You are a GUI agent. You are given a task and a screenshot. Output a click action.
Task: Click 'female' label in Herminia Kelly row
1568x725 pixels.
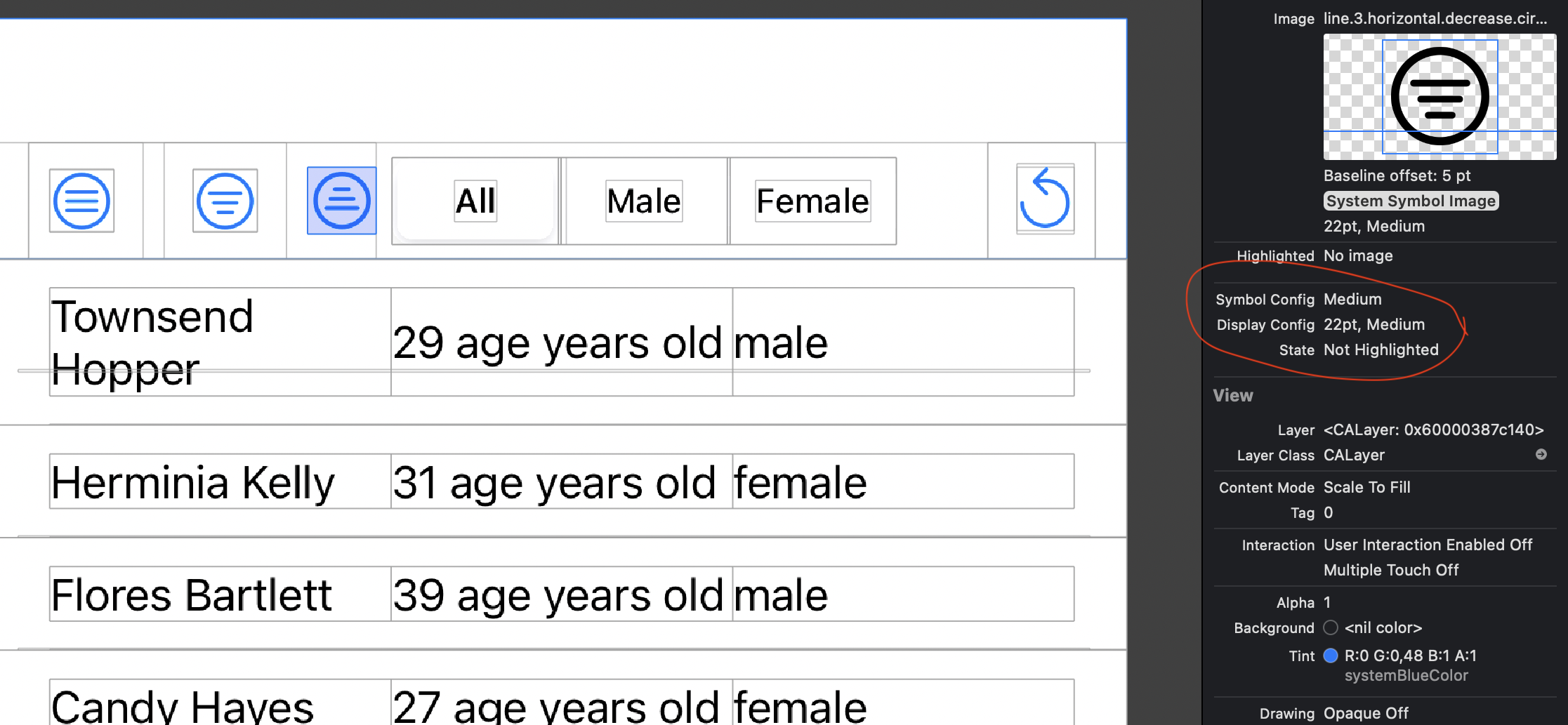[801, 483]
